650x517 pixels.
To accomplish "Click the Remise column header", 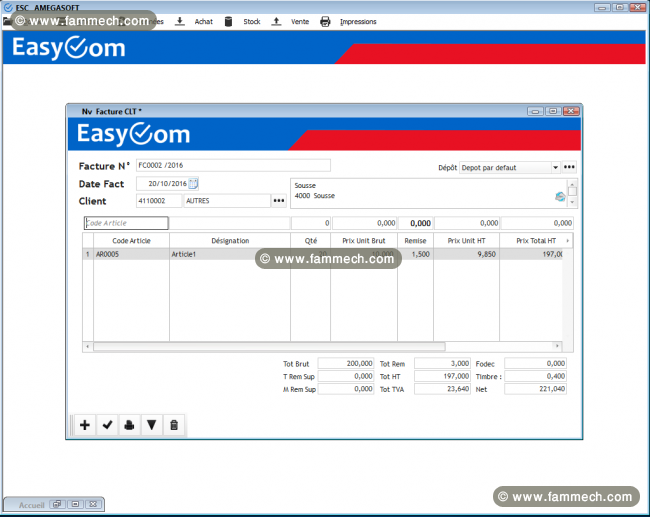I will [415, 240].
